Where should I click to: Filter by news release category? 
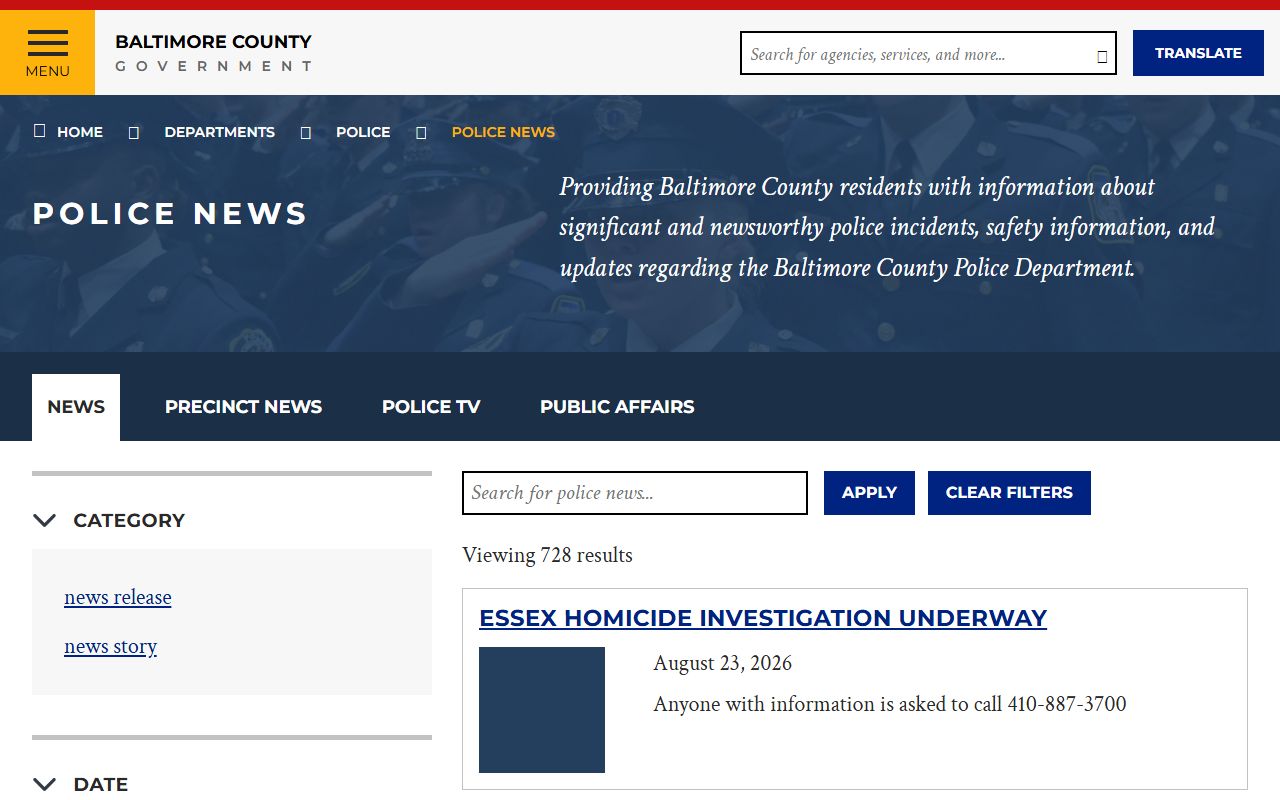[x=118, y=597]
